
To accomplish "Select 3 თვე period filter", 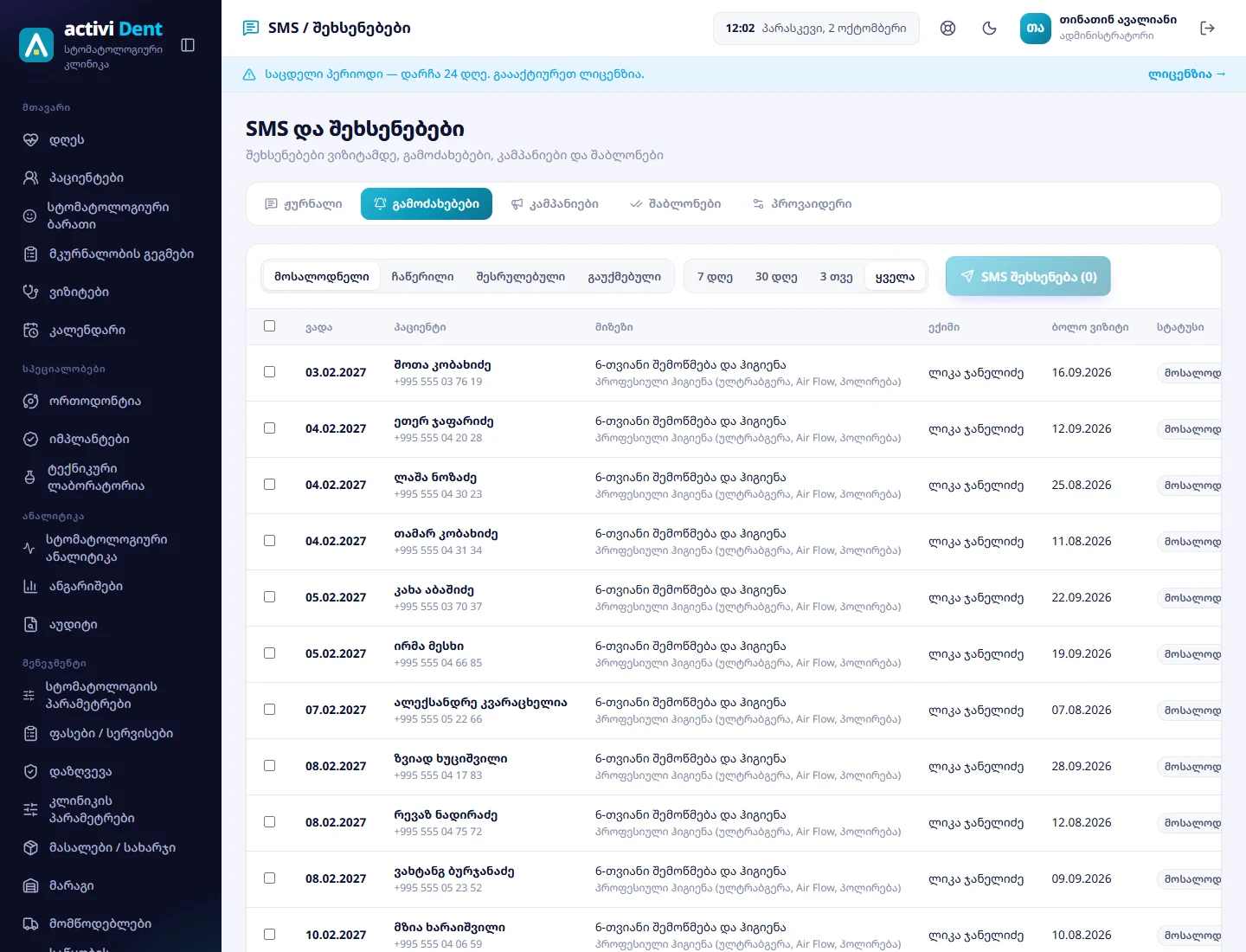I will coord(836,277).
